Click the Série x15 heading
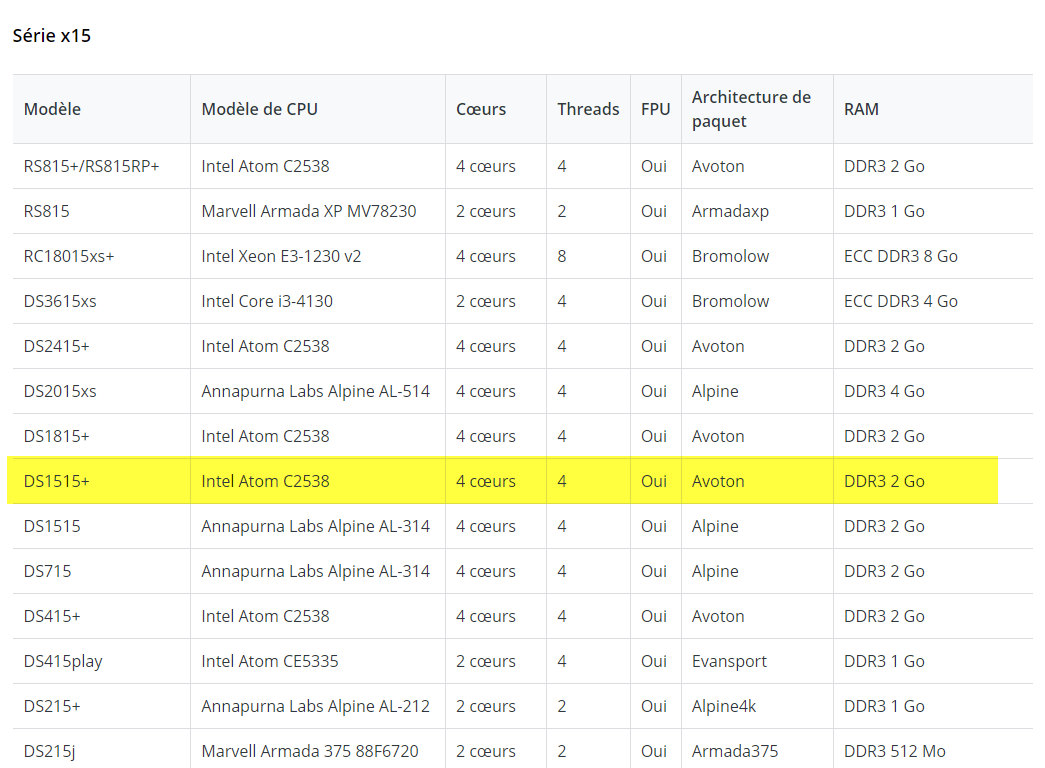This screenshot has height=768, width=1045. [x=51, y=35]
